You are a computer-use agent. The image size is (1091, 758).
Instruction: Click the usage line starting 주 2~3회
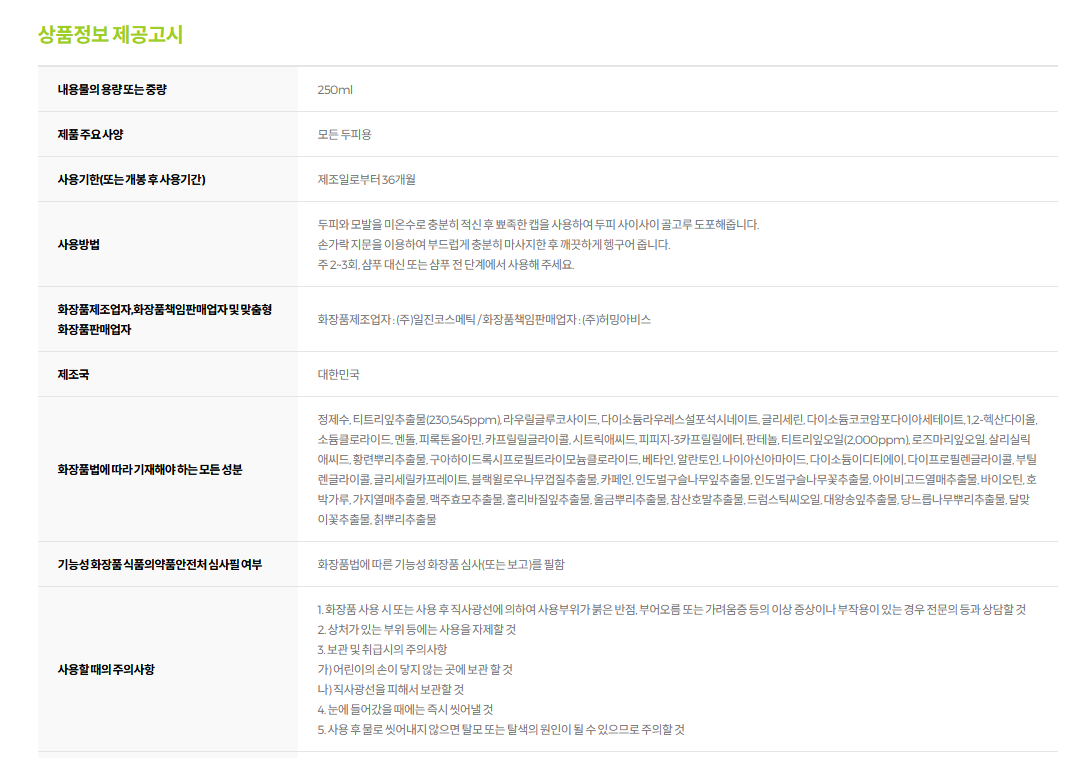coord(445,265)
